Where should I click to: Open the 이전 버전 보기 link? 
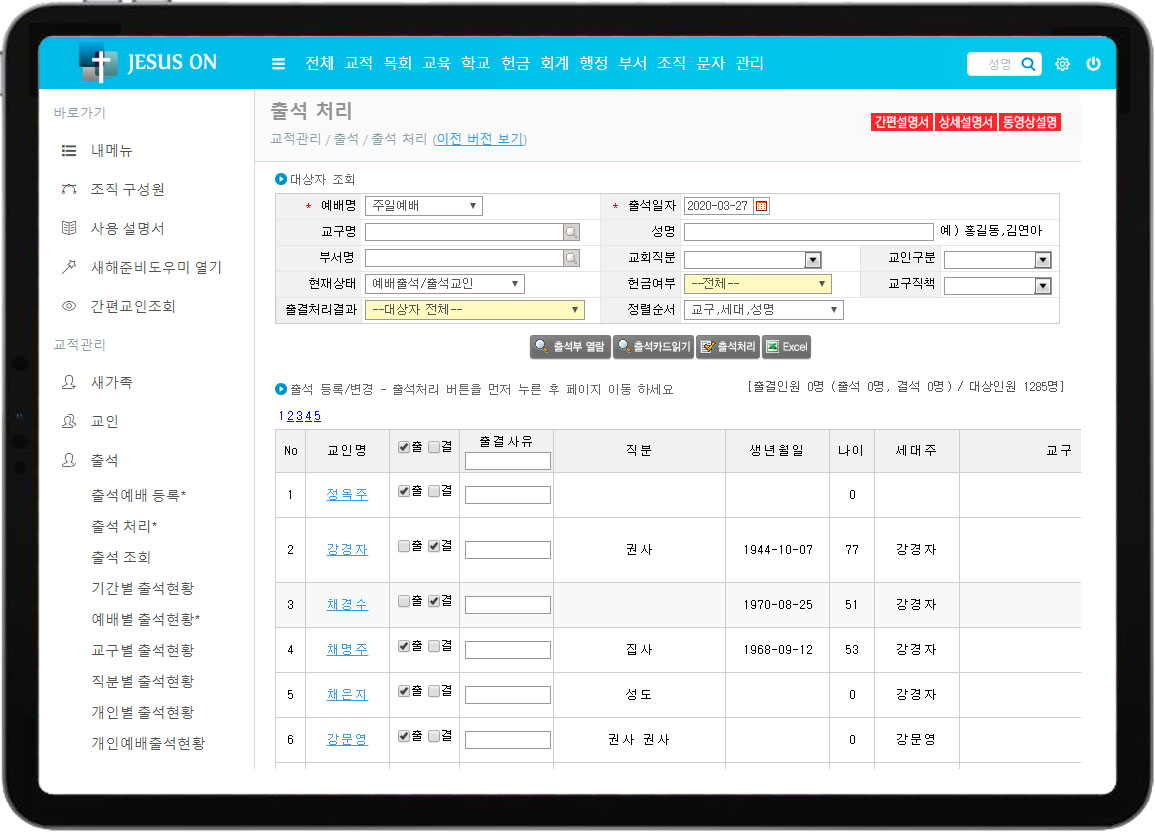(x=479, y=139)
